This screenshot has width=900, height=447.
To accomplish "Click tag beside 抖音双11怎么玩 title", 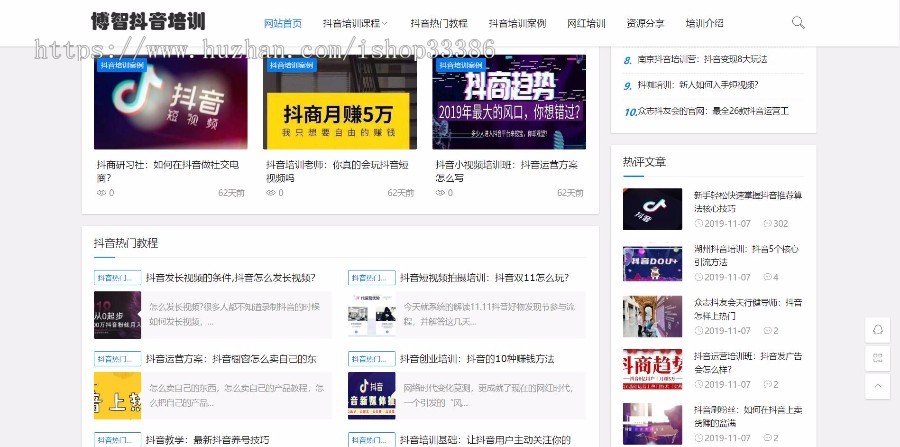I will pyautogui.click(x=371, y=278).
